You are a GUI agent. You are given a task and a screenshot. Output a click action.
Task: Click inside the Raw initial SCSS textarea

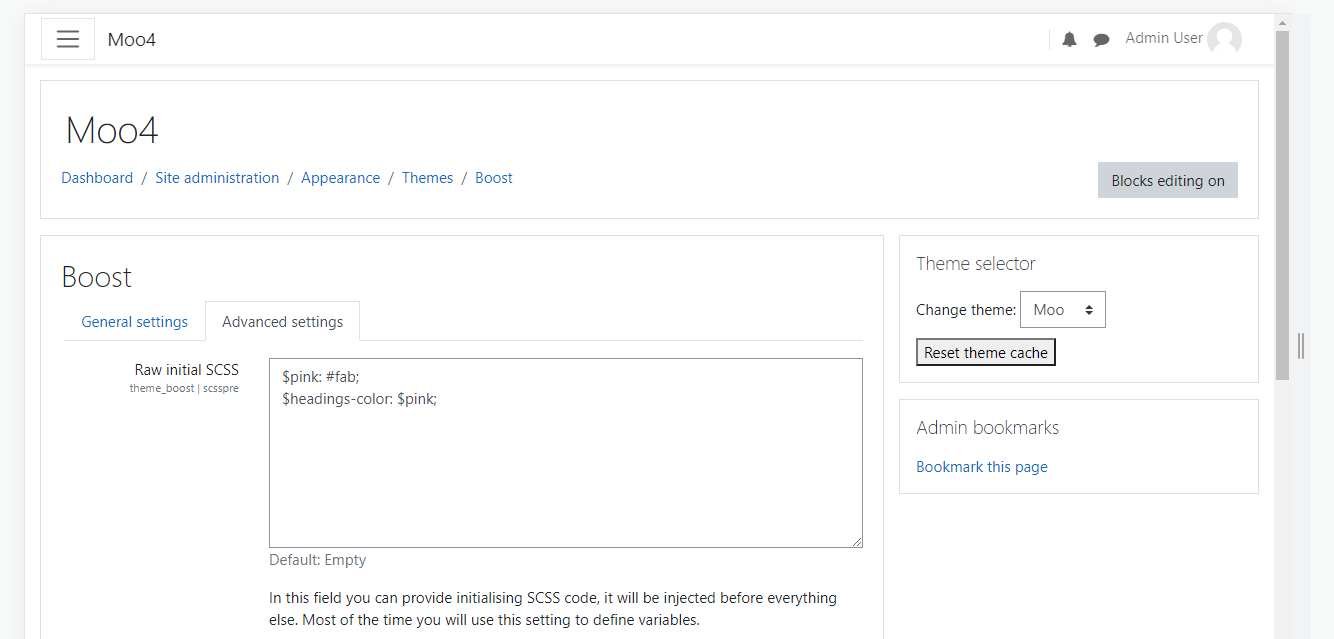point(566,453)
